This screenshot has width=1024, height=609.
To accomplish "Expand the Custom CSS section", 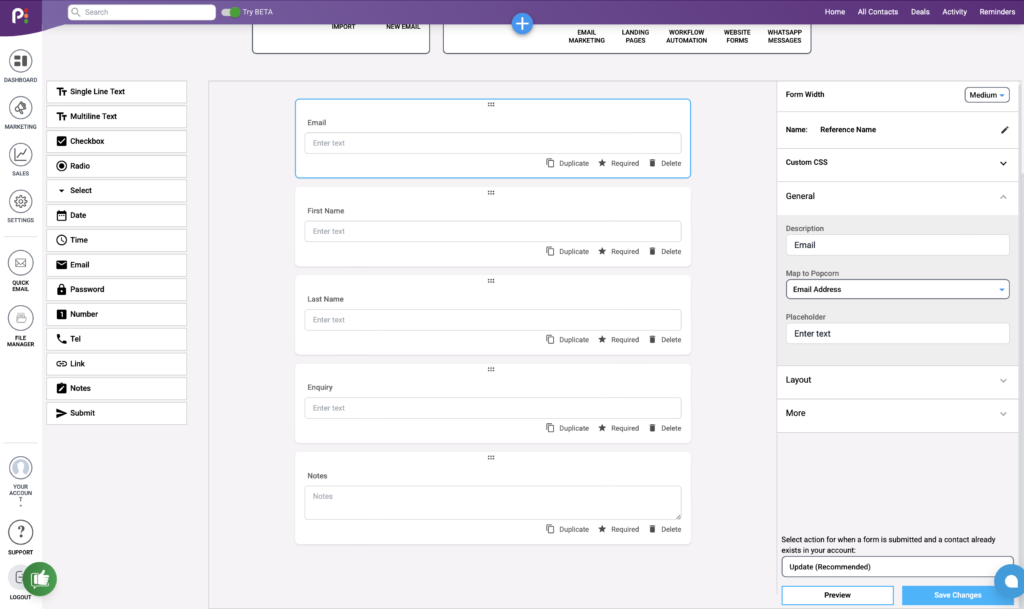I will 897,163.
